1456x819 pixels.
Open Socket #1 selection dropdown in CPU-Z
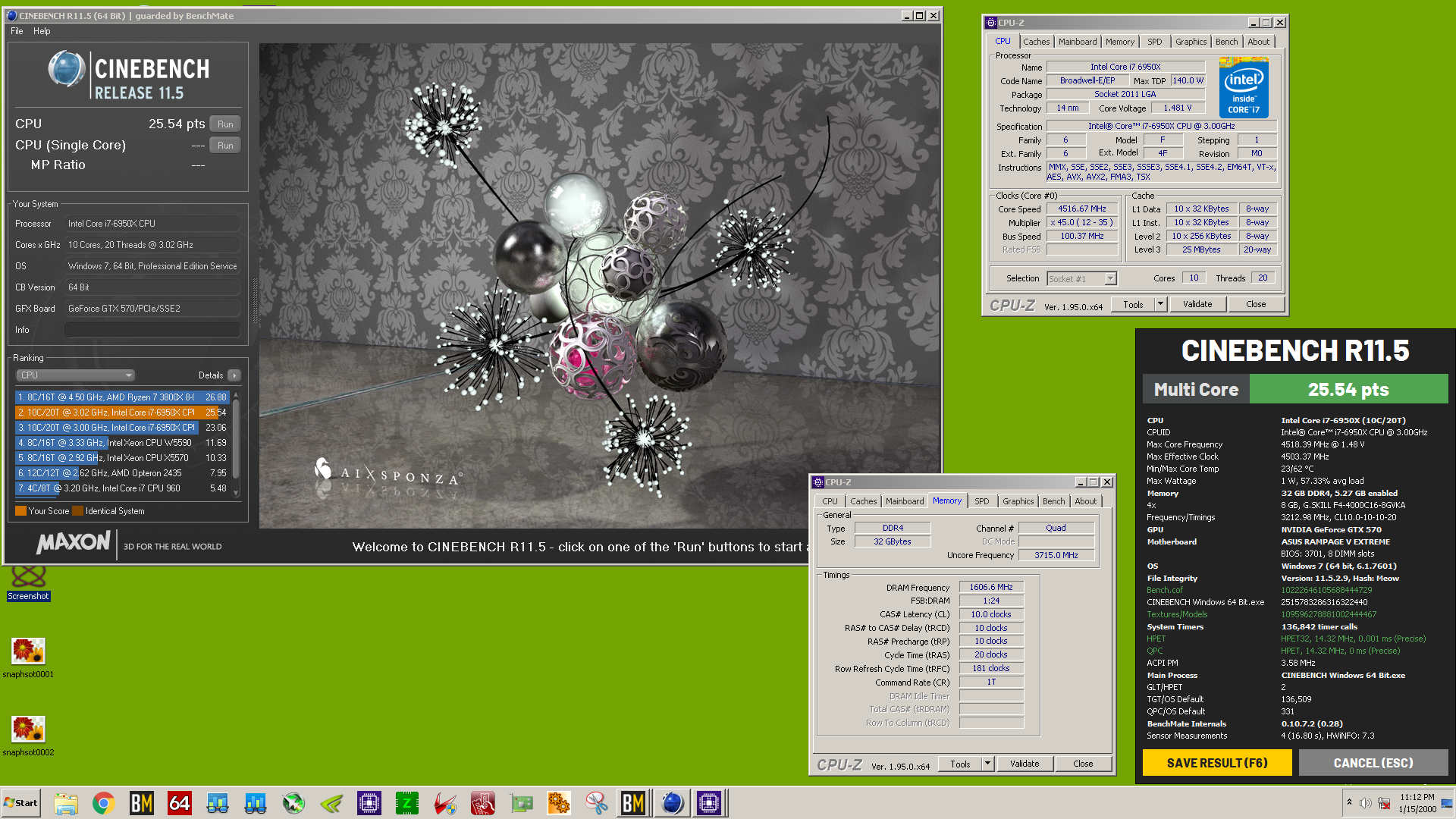(x=1082, y=279)
